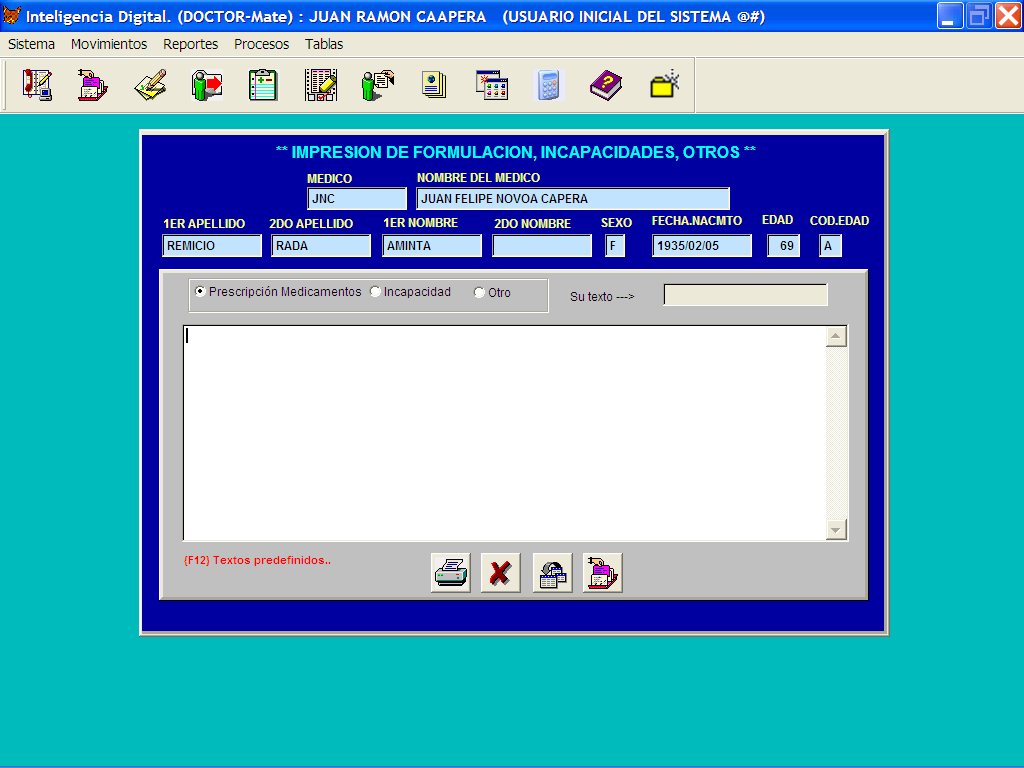Open the Reportes menu

click(191, 44)
